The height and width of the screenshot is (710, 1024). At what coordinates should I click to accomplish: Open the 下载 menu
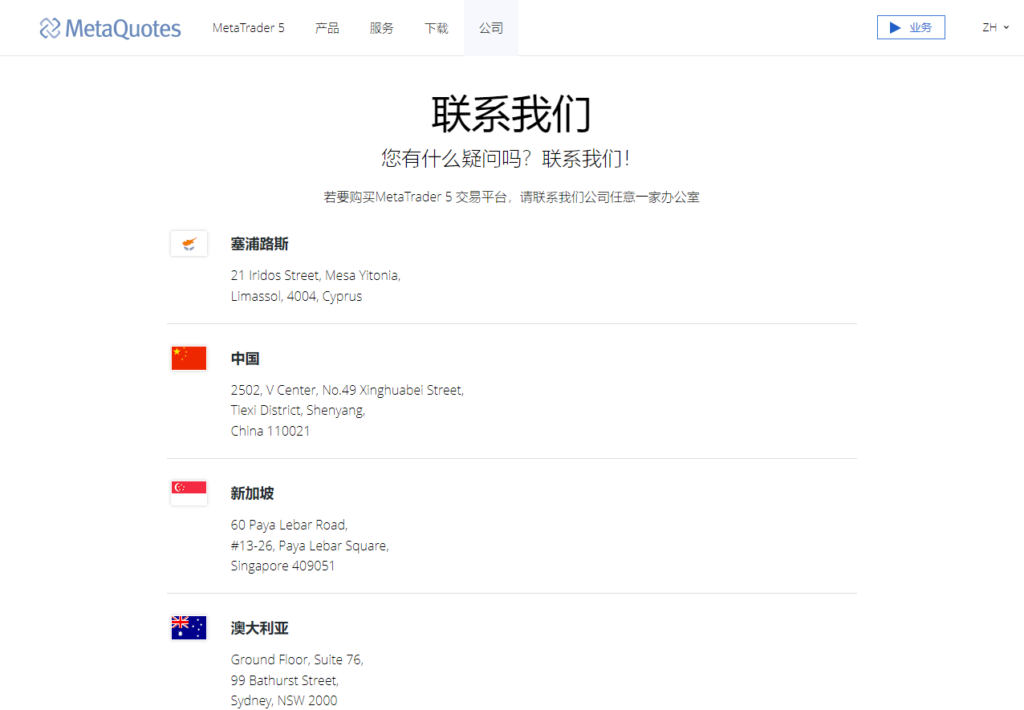436,28
